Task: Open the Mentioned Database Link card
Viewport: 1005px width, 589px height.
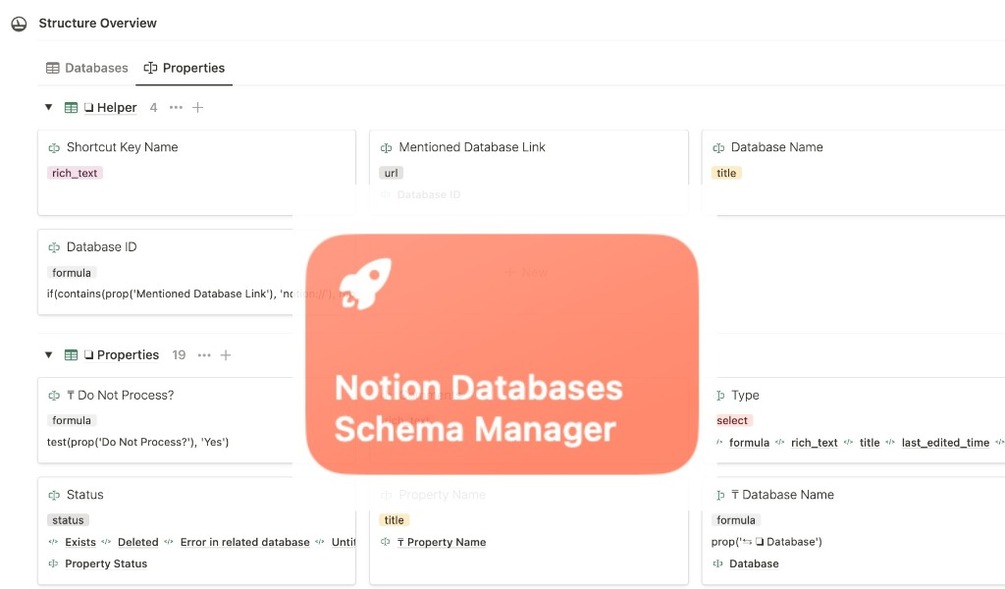Action: tap(529, 173)
